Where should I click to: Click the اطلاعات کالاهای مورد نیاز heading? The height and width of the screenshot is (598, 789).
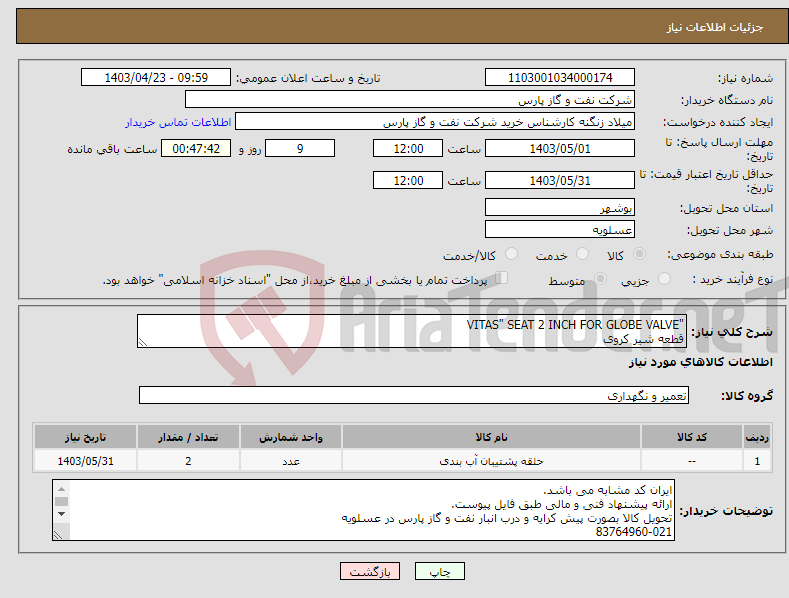tap(700, 362)
